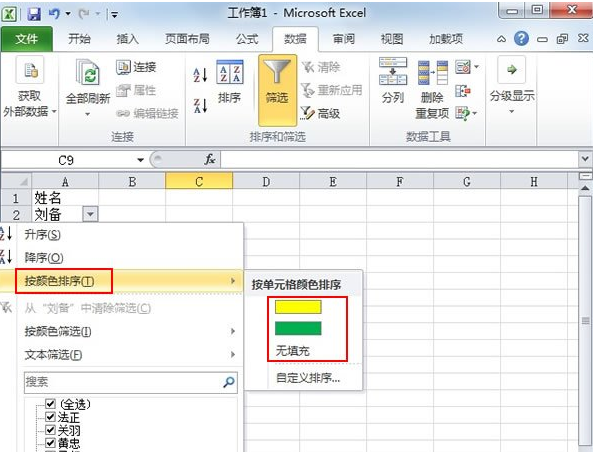Click the Sort Z to A ribbon icon
This screenshot has height=452, width=593.
[200, 106]
